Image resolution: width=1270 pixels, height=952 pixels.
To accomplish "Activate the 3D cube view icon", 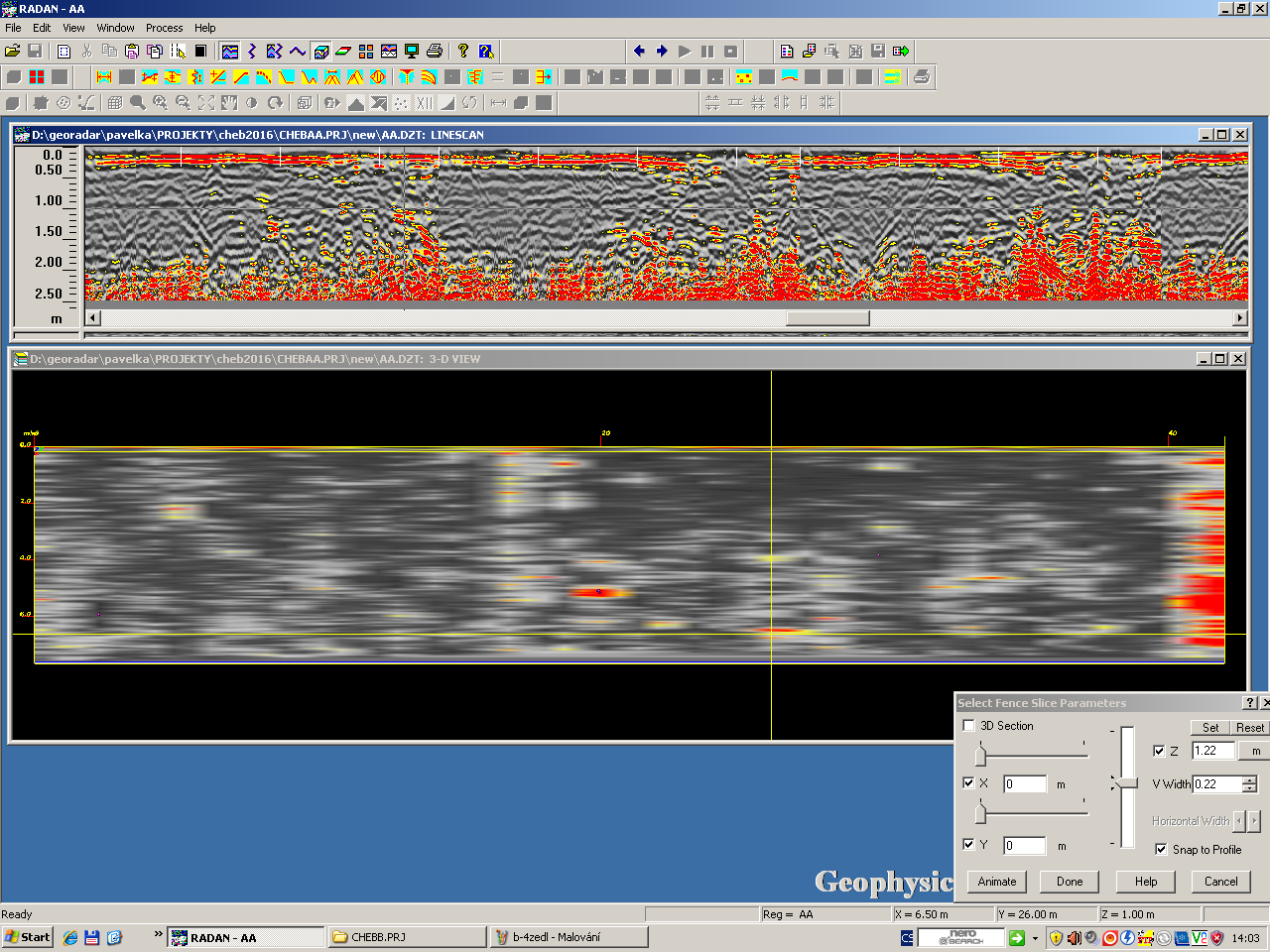I will 320,51.
